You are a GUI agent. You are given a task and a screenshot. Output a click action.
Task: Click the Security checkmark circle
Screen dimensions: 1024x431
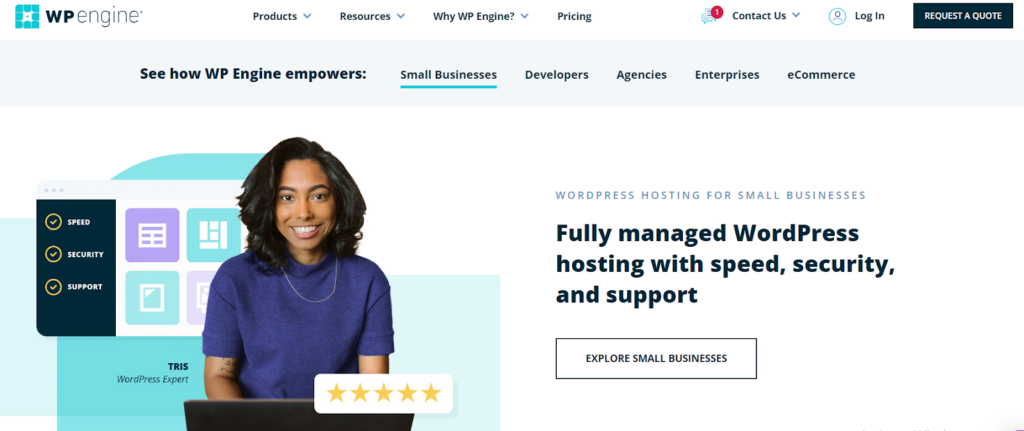[x=54, y=254]
